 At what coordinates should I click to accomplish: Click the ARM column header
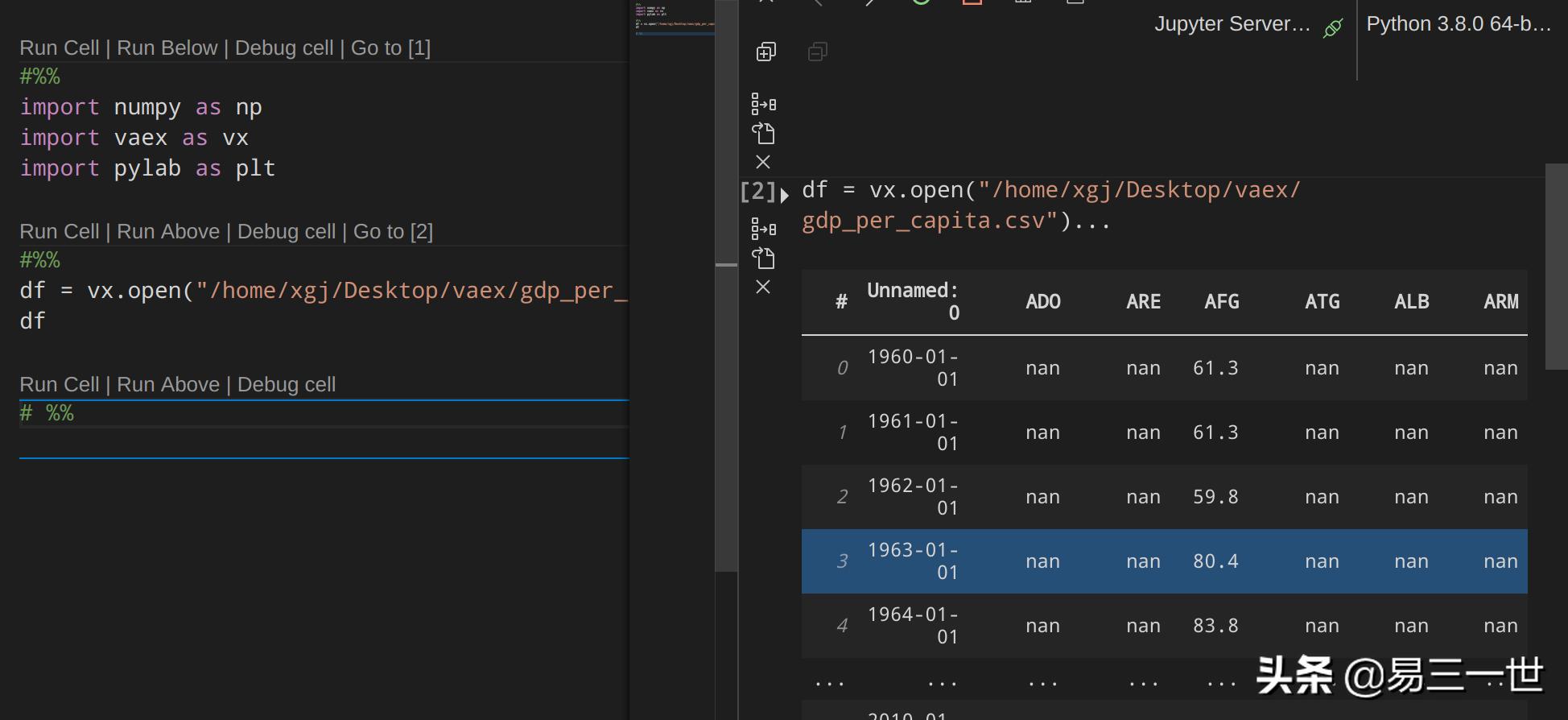pyautogui.click(x=1501, y=302)
